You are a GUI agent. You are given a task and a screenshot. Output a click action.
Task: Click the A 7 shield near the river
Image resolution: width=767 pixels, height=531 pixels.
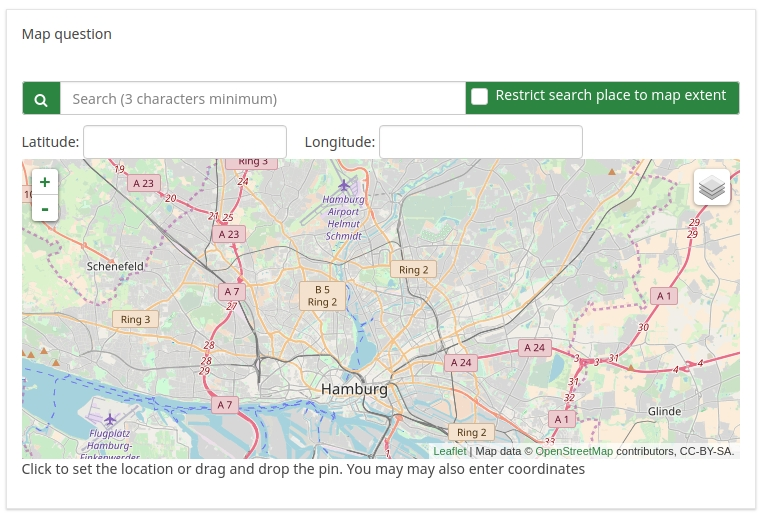pos(224,405)
